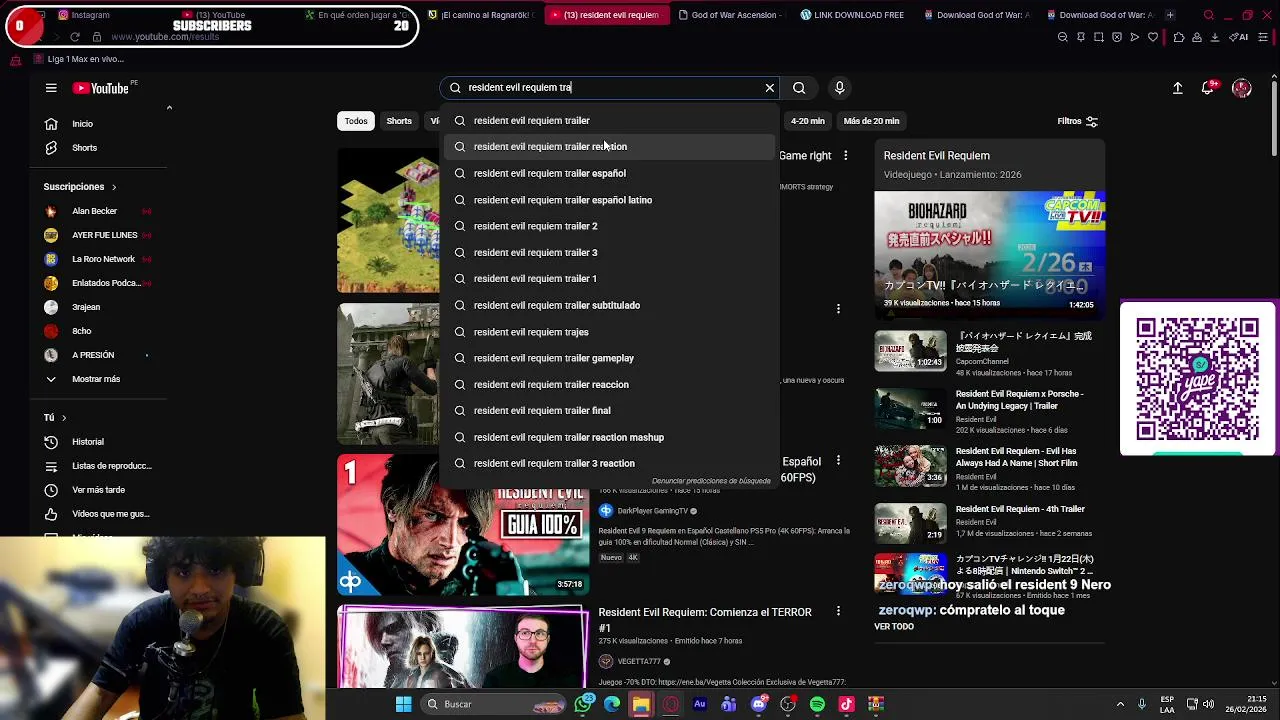
Task: Open GUIA 100% Resident Evil thumbnail
Action: tap(463, 525)
